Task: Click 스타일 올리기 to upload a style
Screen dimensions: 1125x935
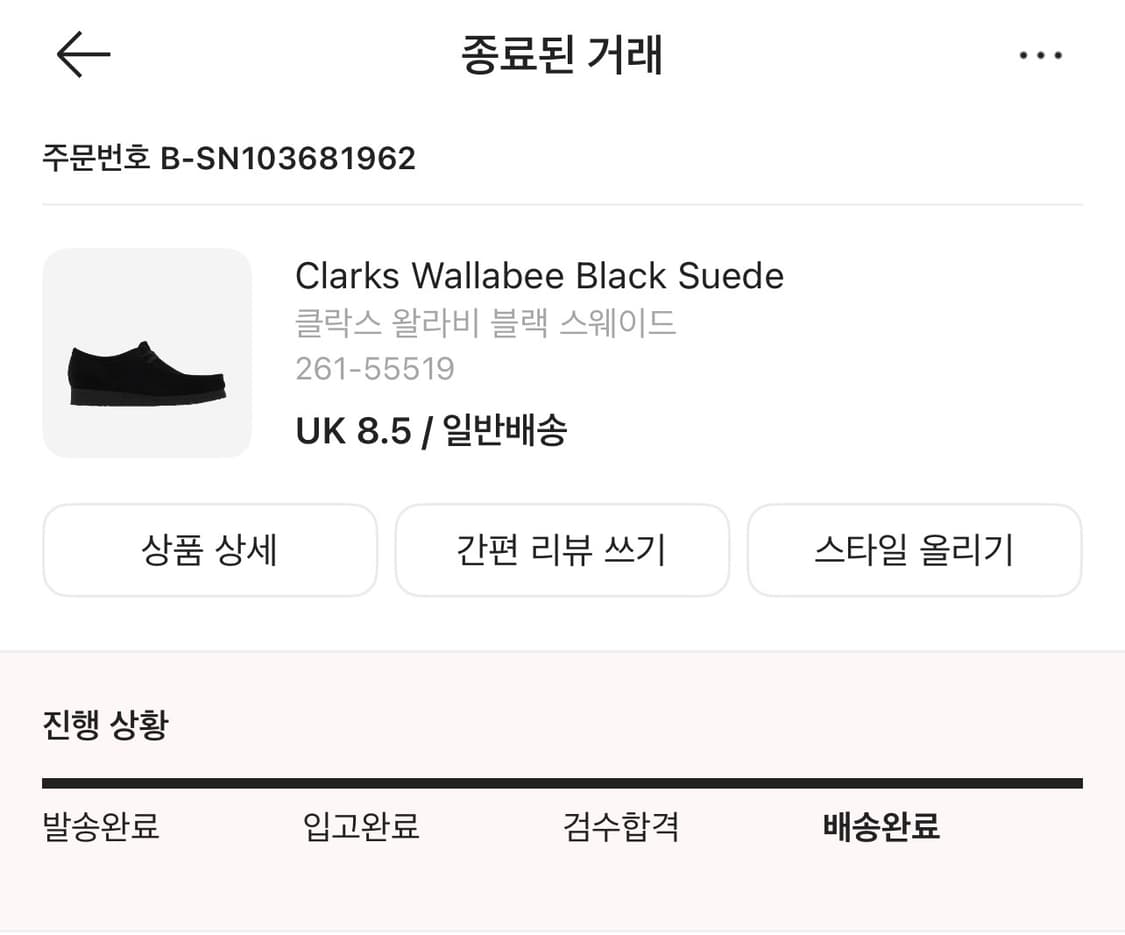Action: point(914,550)
